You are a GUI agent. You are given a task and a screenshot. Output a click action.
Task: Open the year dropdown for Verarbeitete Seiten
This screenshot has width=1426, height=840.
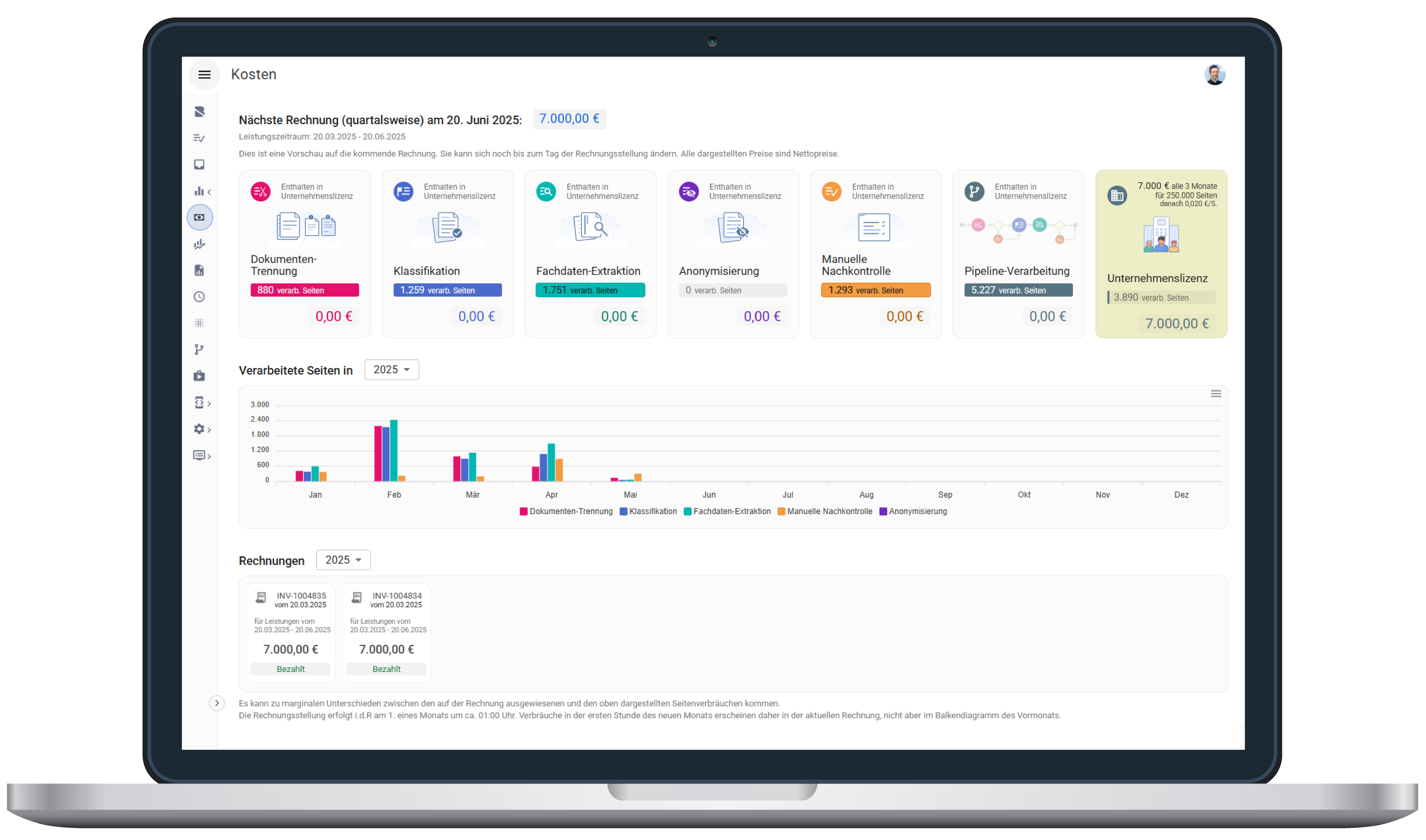point(392,370)
